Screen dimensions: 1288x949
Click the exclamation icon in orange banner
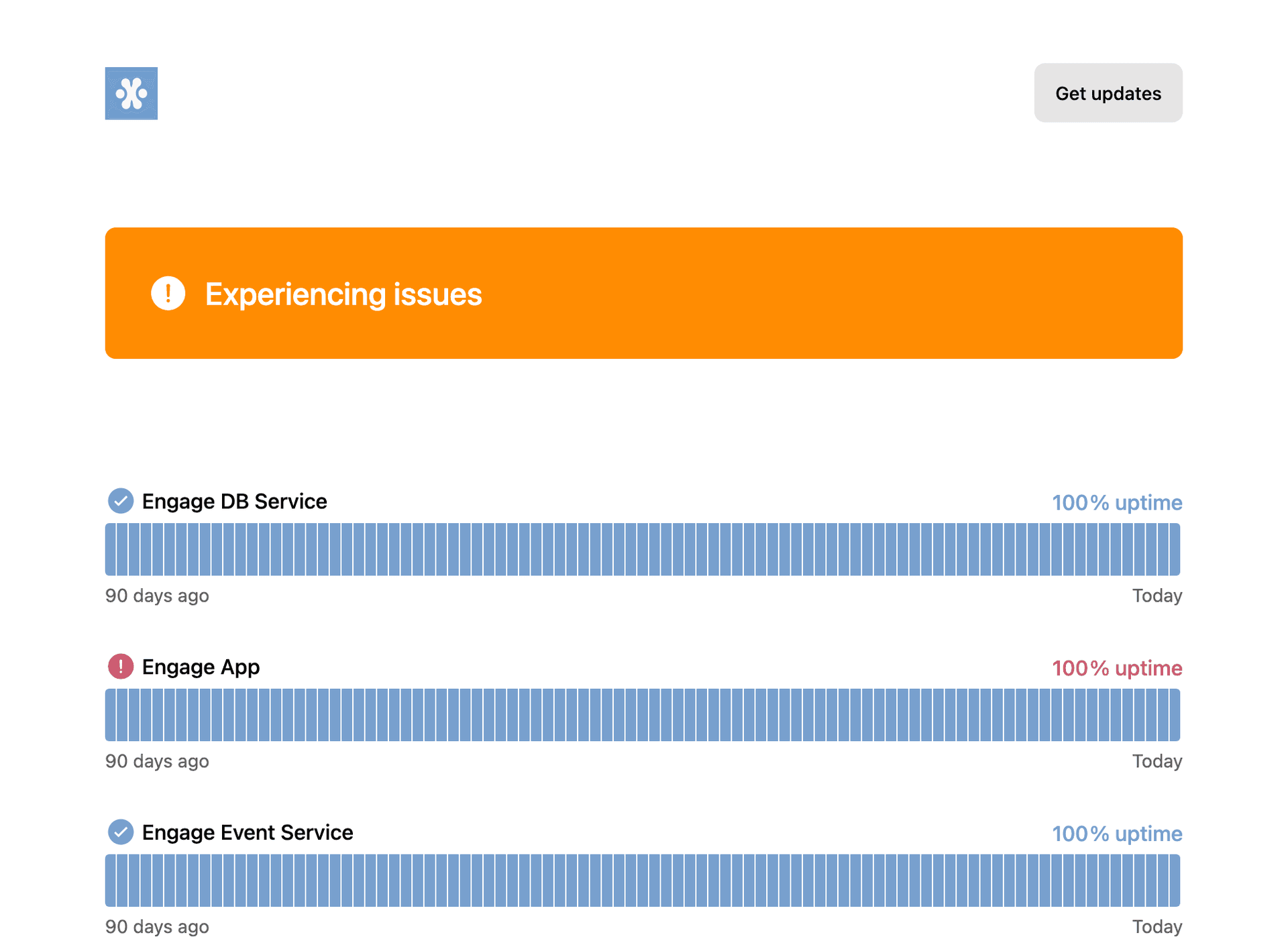tap(168, 293)
